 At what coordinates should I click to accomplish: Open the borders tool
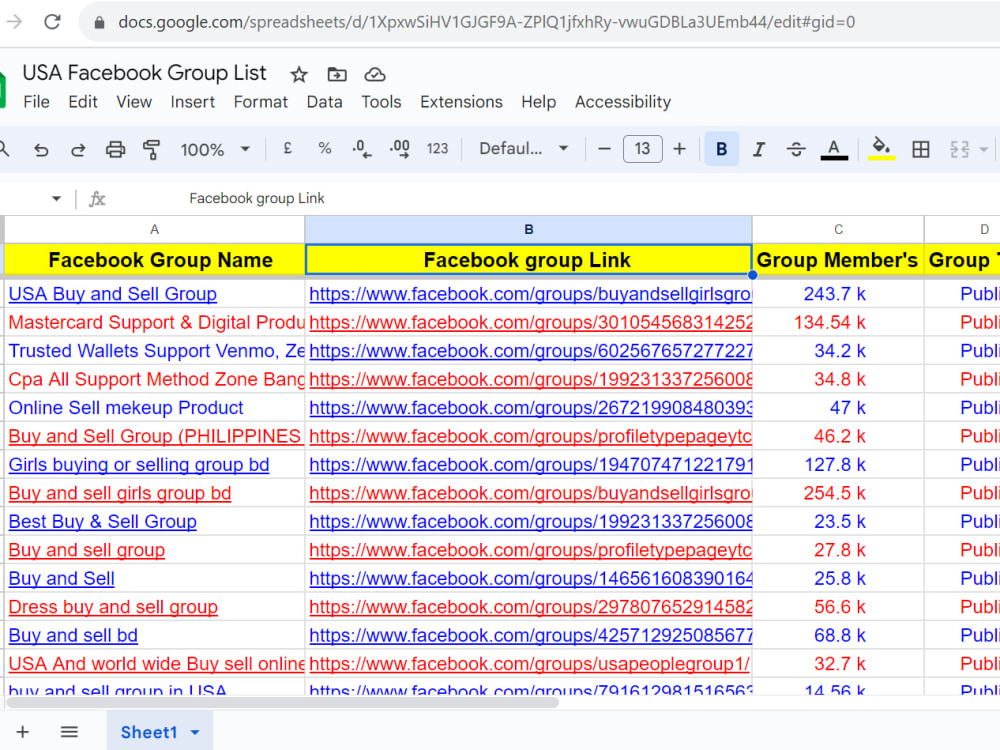pyautogui.click(x=920, y=149)
